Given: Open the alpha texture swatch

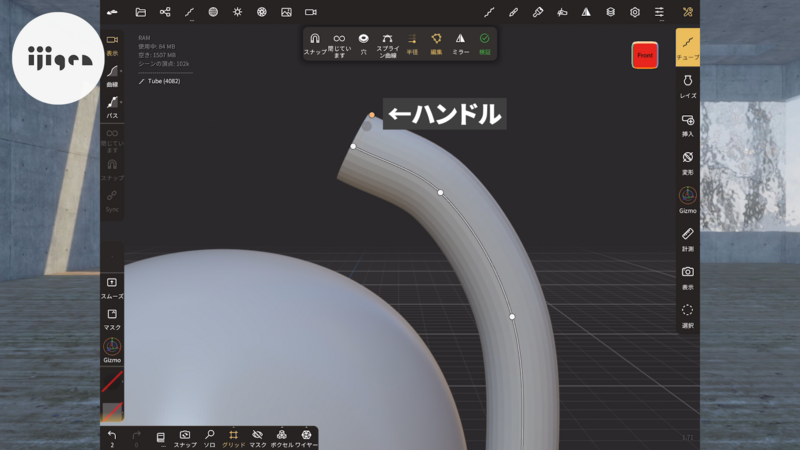Looking at the screenshot, I should click(x=112, y=412).
